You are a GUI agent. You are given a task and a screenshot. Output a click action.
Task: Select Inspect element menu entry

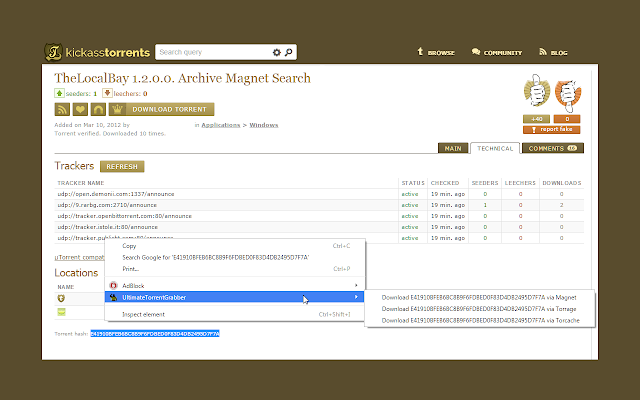[x=235, y=314]
